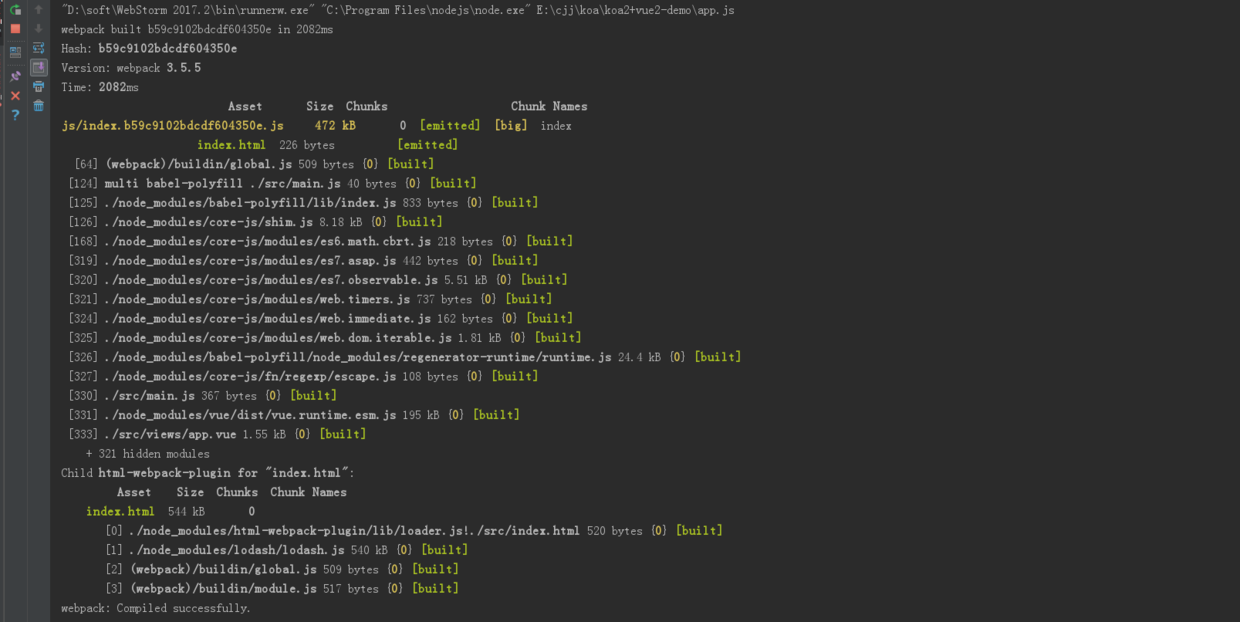Click the js/index.b59c9102bdcdf604350e.js asset name
This screenshot has height=622, width=1240.
(x=172, y=126)
